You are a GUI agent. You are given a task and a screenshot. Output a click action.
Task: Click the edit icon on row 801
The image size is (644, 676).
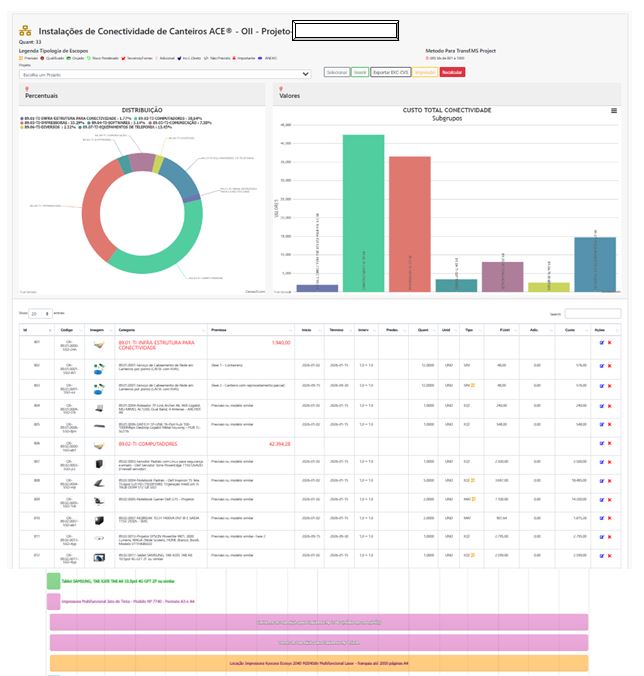point(602,343)
